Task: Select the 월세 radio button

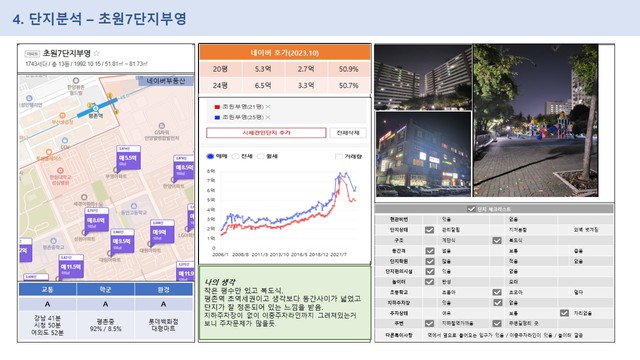Action: tap(261, 156)
